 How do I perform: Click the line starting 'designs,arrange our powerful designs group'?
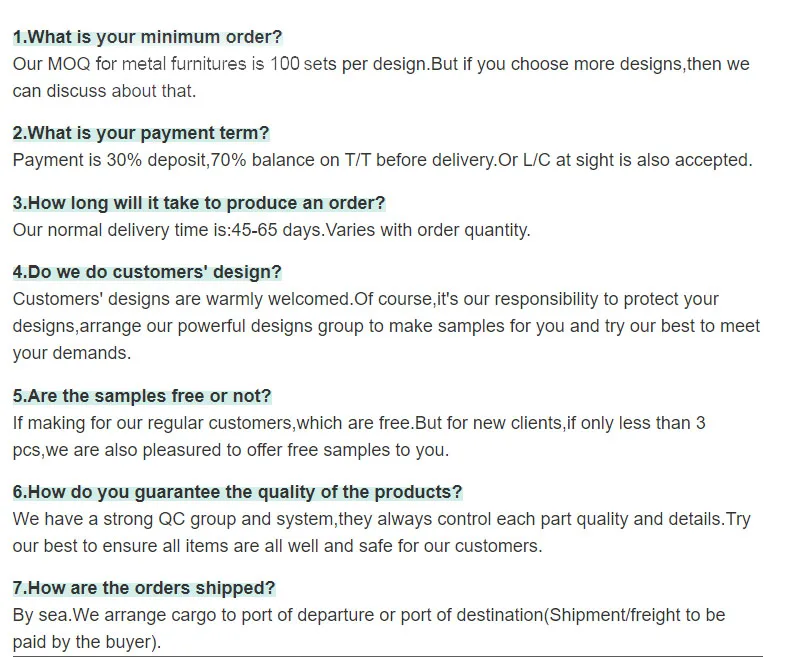click(386, 326)
